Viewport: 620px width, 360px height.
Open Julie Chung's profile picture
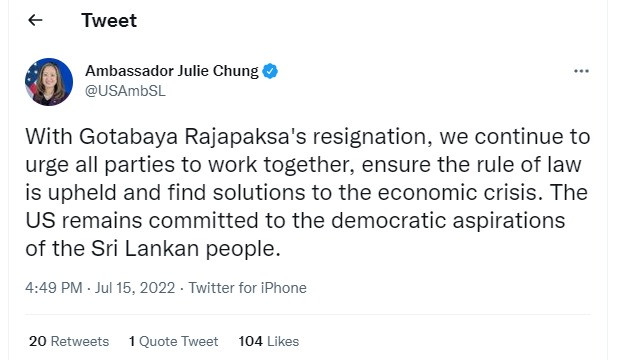pyautogui.click(x=49, y=81)
